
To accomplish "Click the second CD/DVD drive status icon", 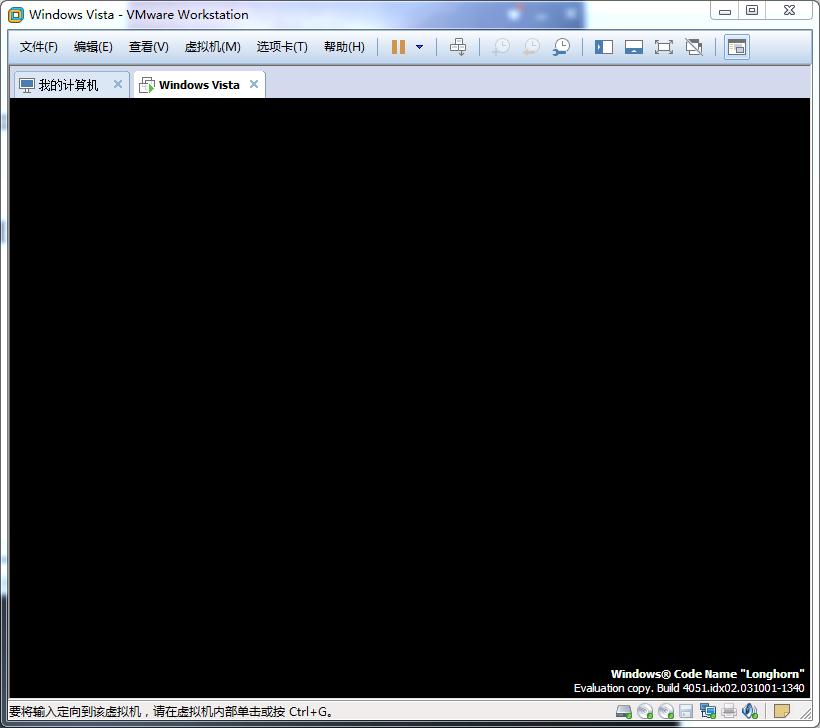I will (x=666, y=711).
